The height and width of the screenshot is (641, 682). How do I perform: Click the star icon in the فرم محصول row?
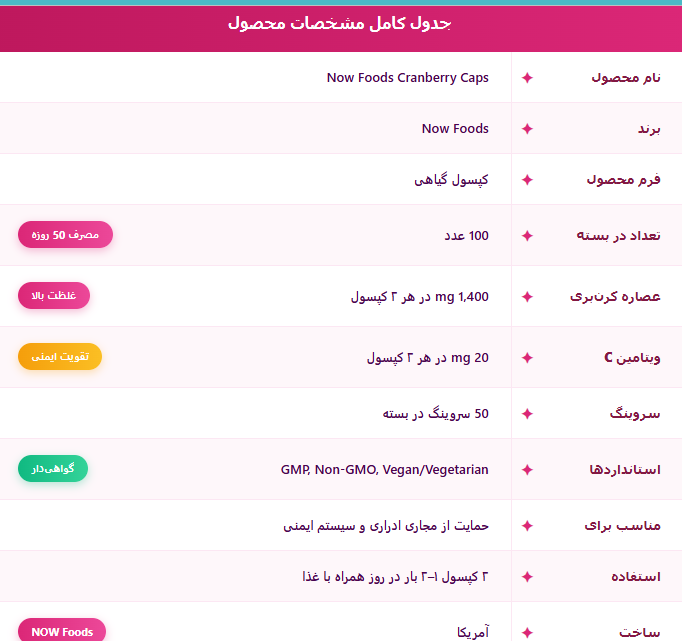[527, 180]
